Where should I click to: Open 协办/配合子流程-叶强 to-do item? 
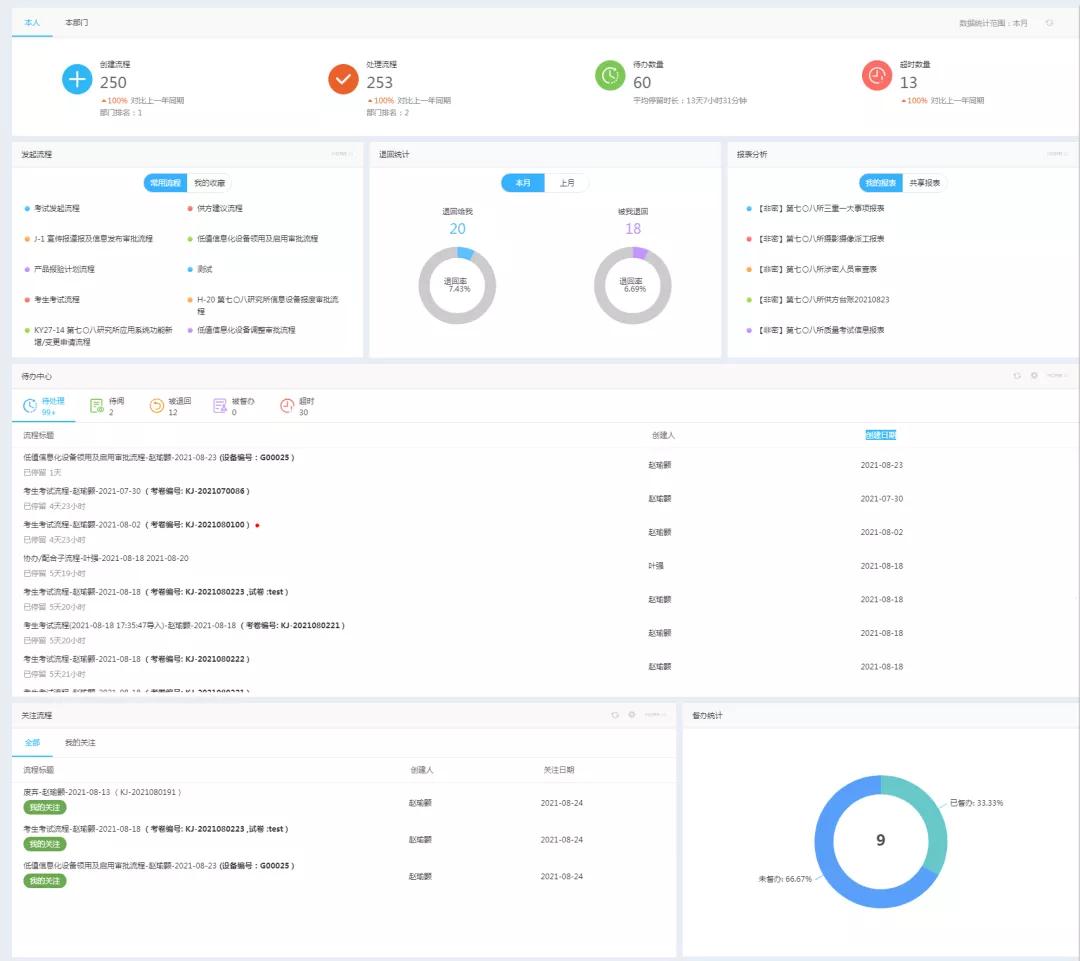tap(105, 558)
